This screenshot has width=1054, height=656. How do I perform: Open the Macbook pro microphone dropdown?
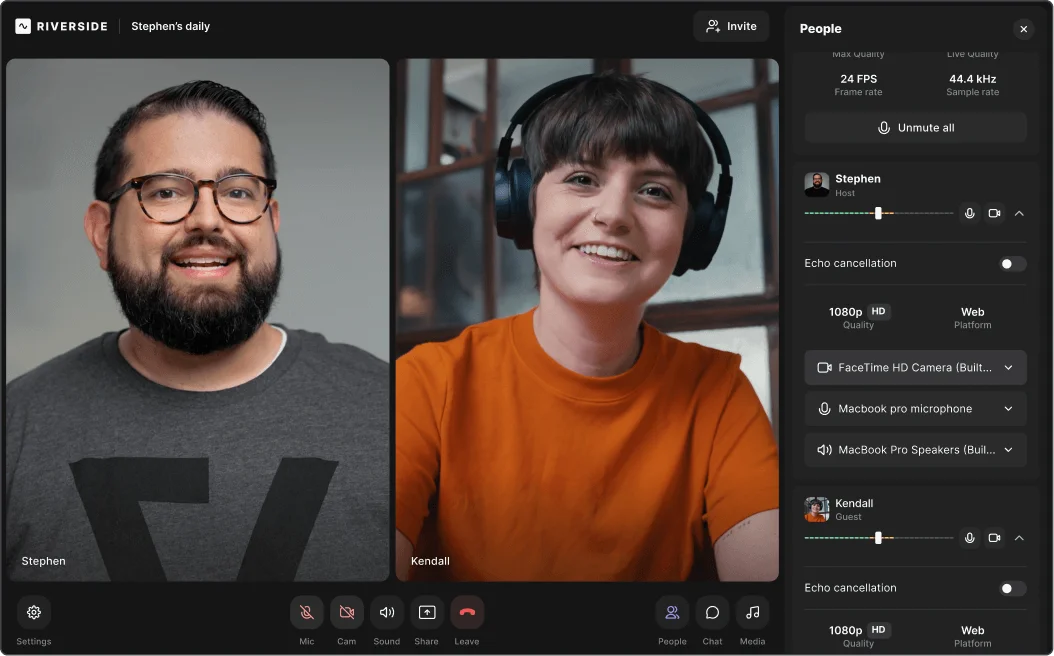click(x=915, y=408)
